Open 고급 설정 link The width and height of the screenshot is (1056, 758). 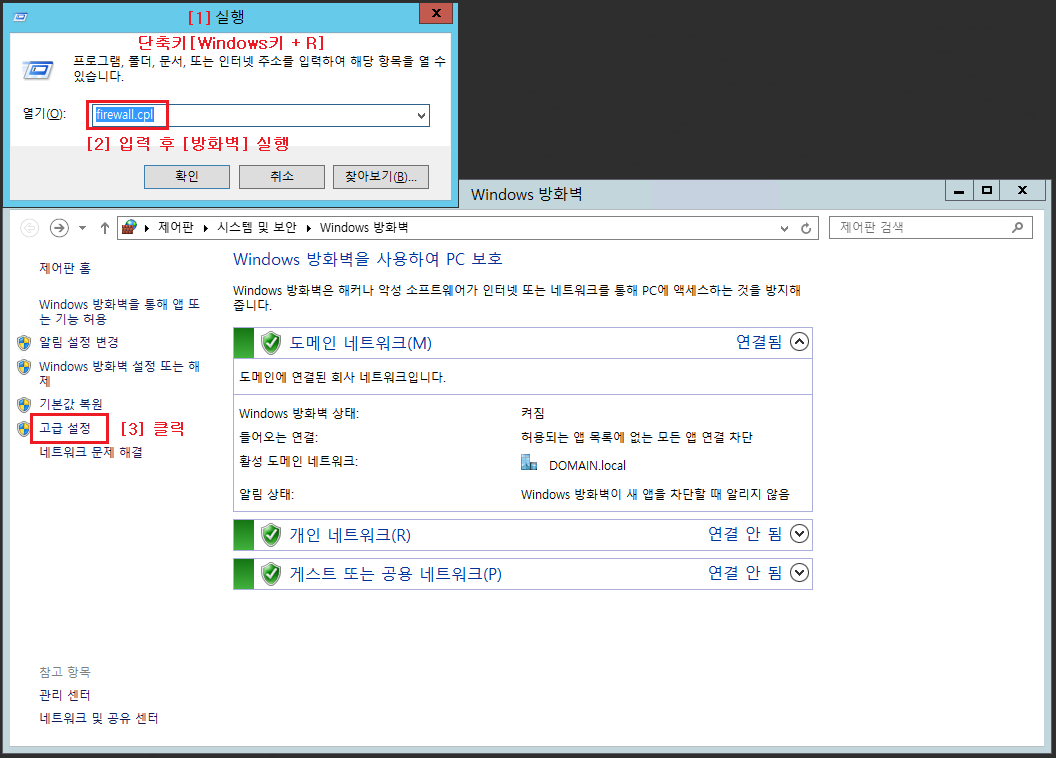(65, 428)
